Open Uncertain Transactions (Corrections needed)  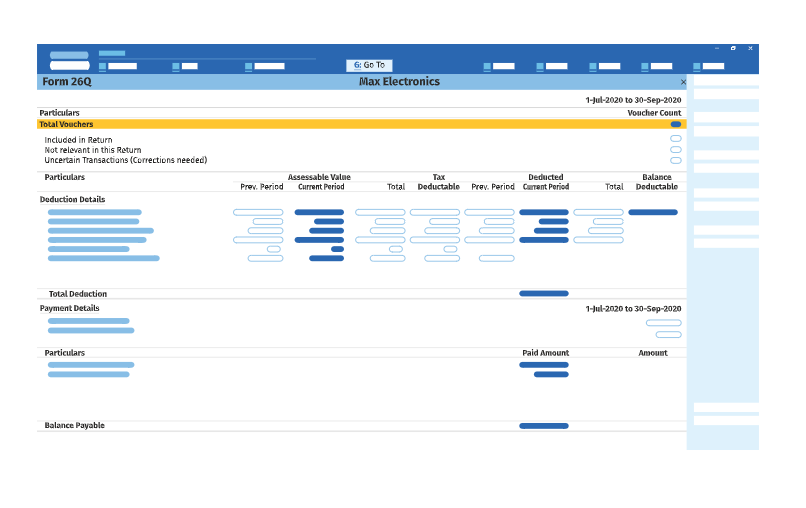point(125,160)
